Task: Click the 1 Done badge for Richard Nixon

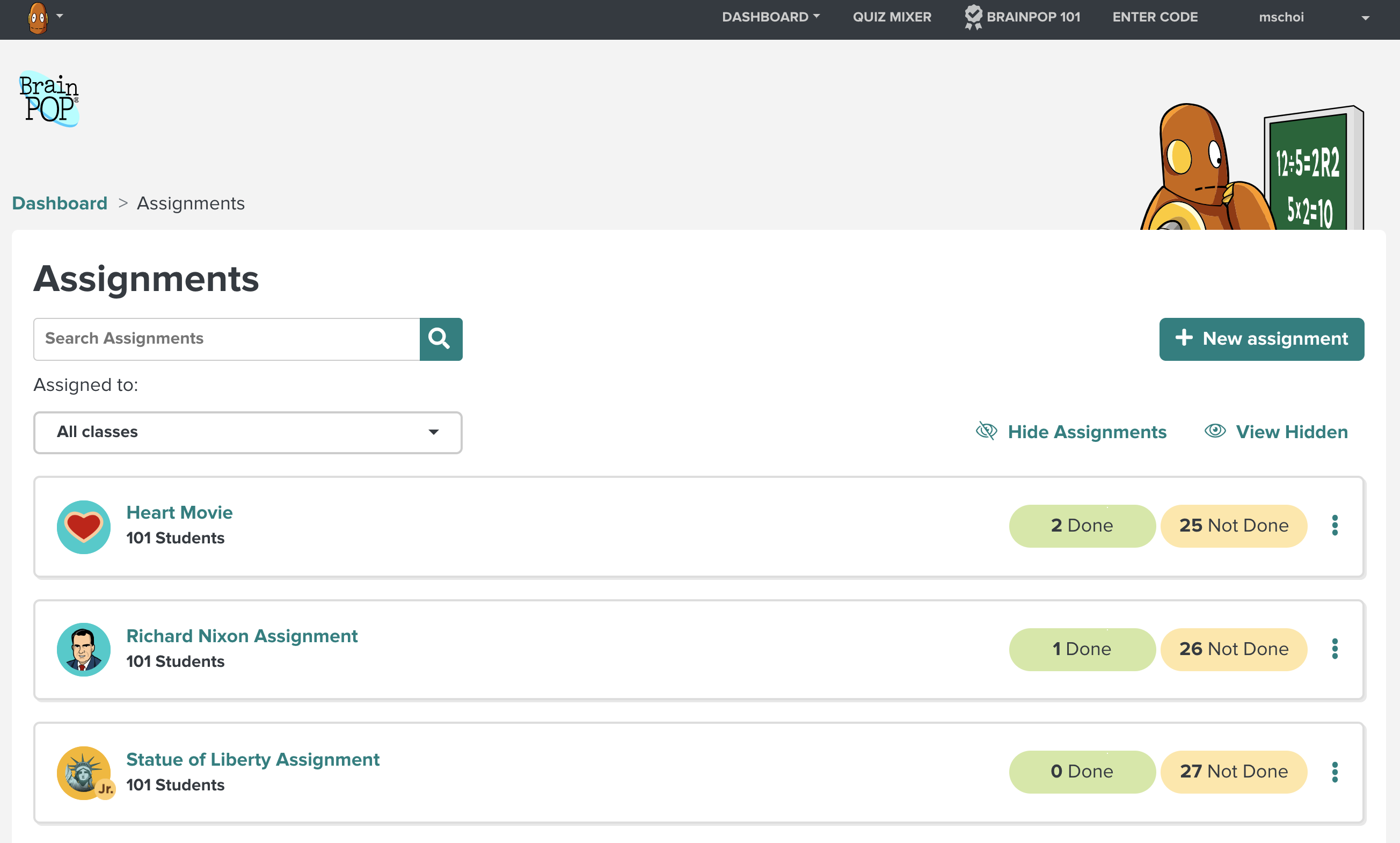Action: (x=1082, y=649)
